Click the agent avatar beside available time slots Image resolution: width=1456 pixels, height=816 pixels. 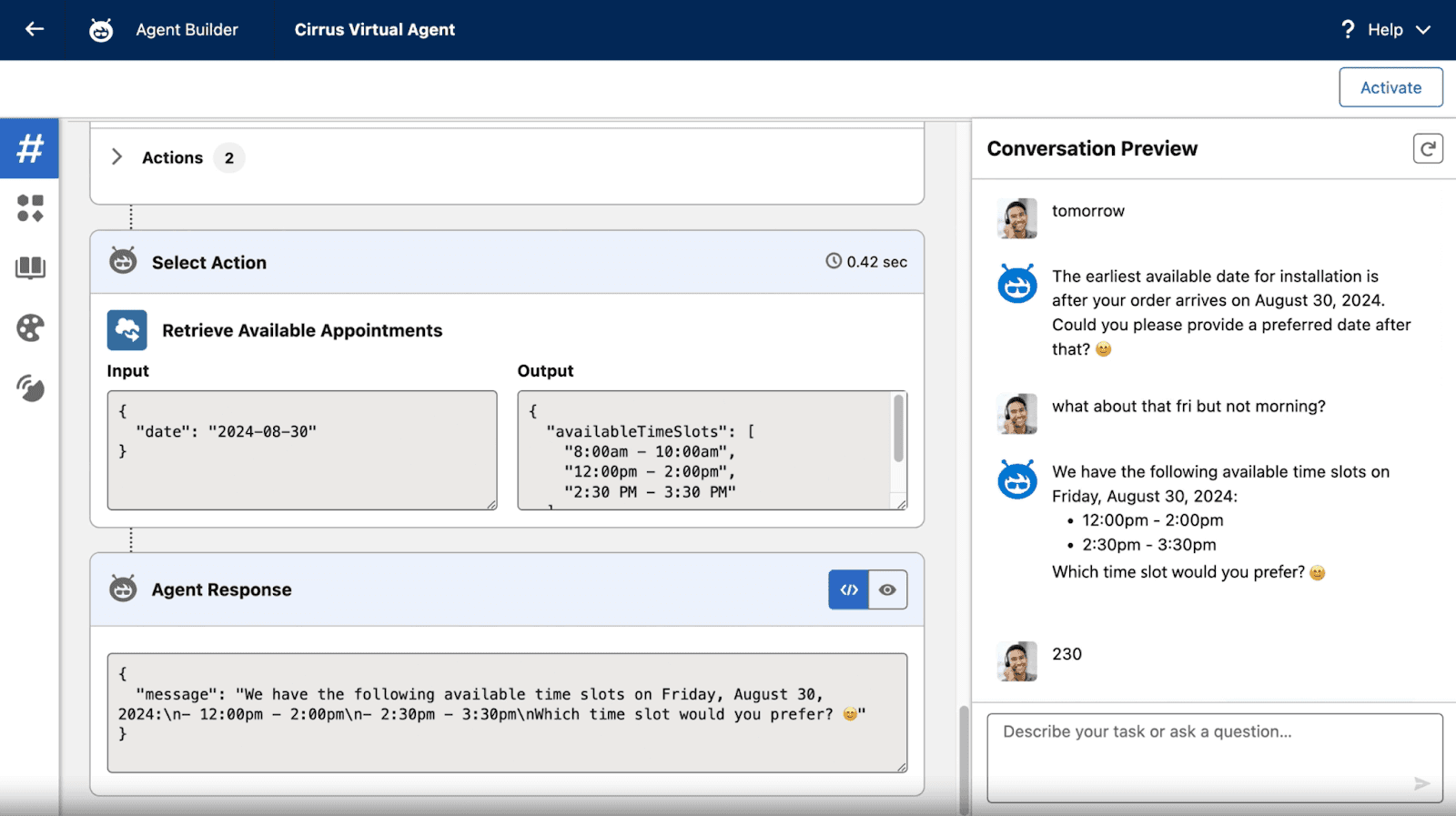pos(1017,479)
